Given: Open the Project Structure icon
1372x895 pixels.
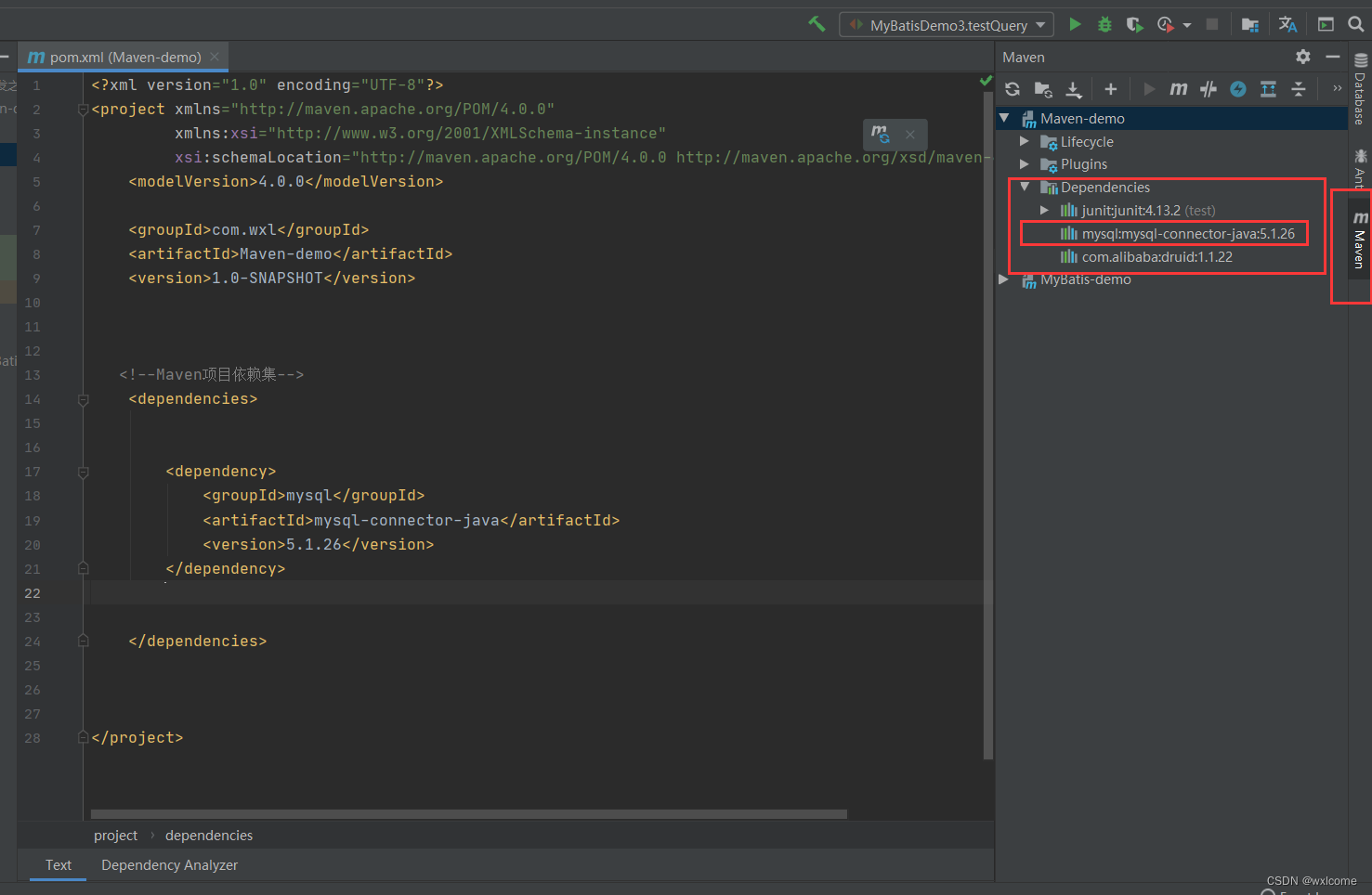Looking at the screenshot, I should (x=1250, y=25).
